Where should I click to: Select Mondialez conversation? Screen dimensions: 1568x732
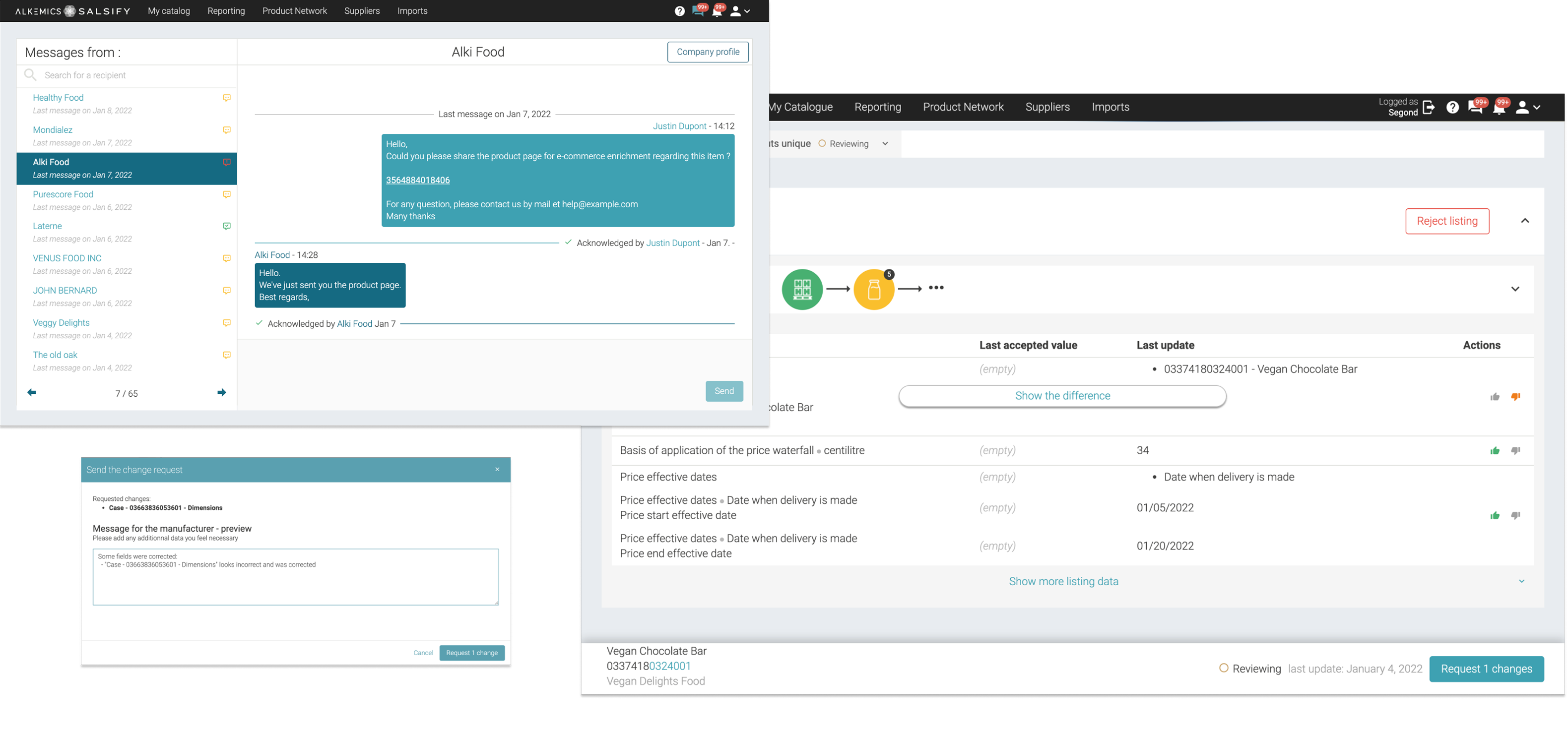(x=126, y=136)
